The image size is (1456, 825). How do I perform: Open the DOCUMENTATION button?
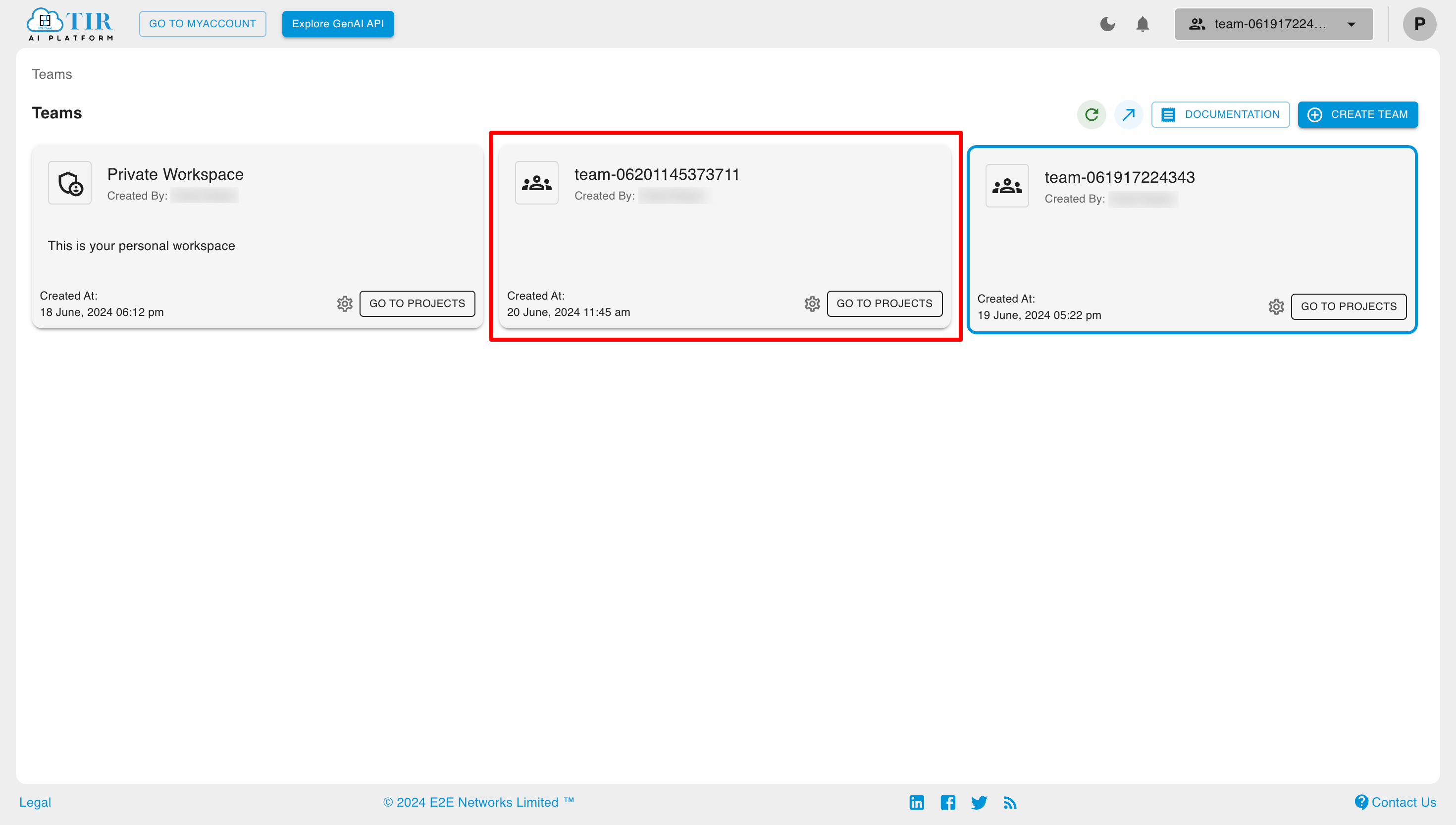[x=1220, y=114]
